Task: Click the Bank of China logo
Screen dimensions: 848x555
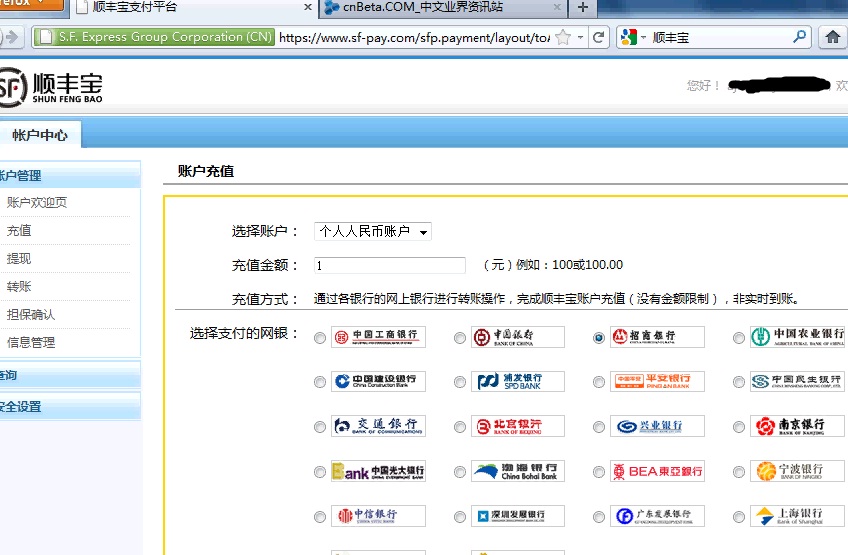Action: point(518,336)
